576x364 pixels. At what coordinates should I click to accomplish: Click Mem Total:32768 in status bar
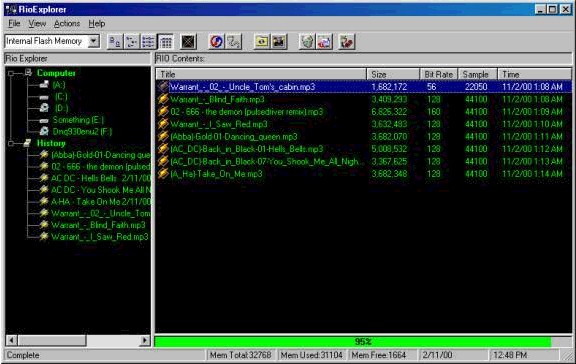pyautogui.click(x=240, y=355)
